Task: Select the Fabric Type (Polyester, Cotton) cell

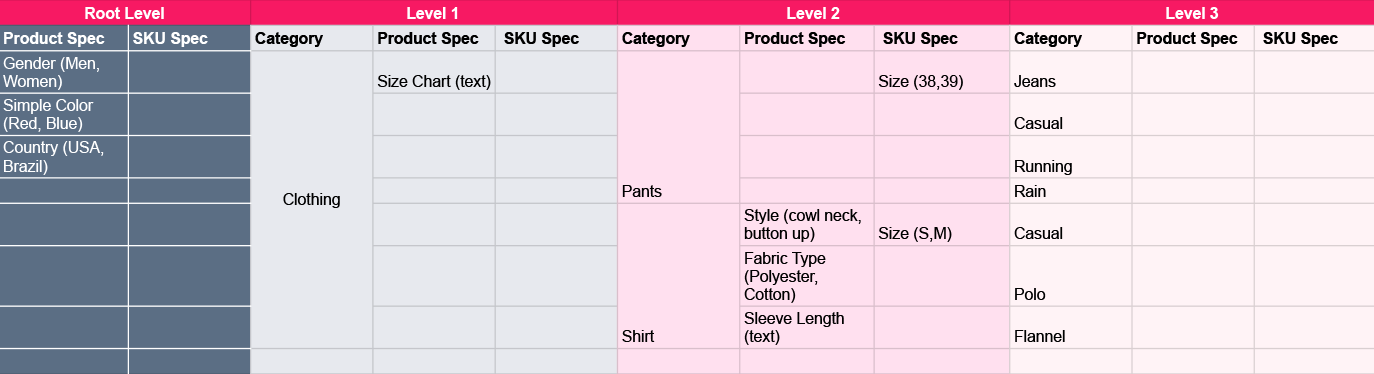Action: pos(807,276)
